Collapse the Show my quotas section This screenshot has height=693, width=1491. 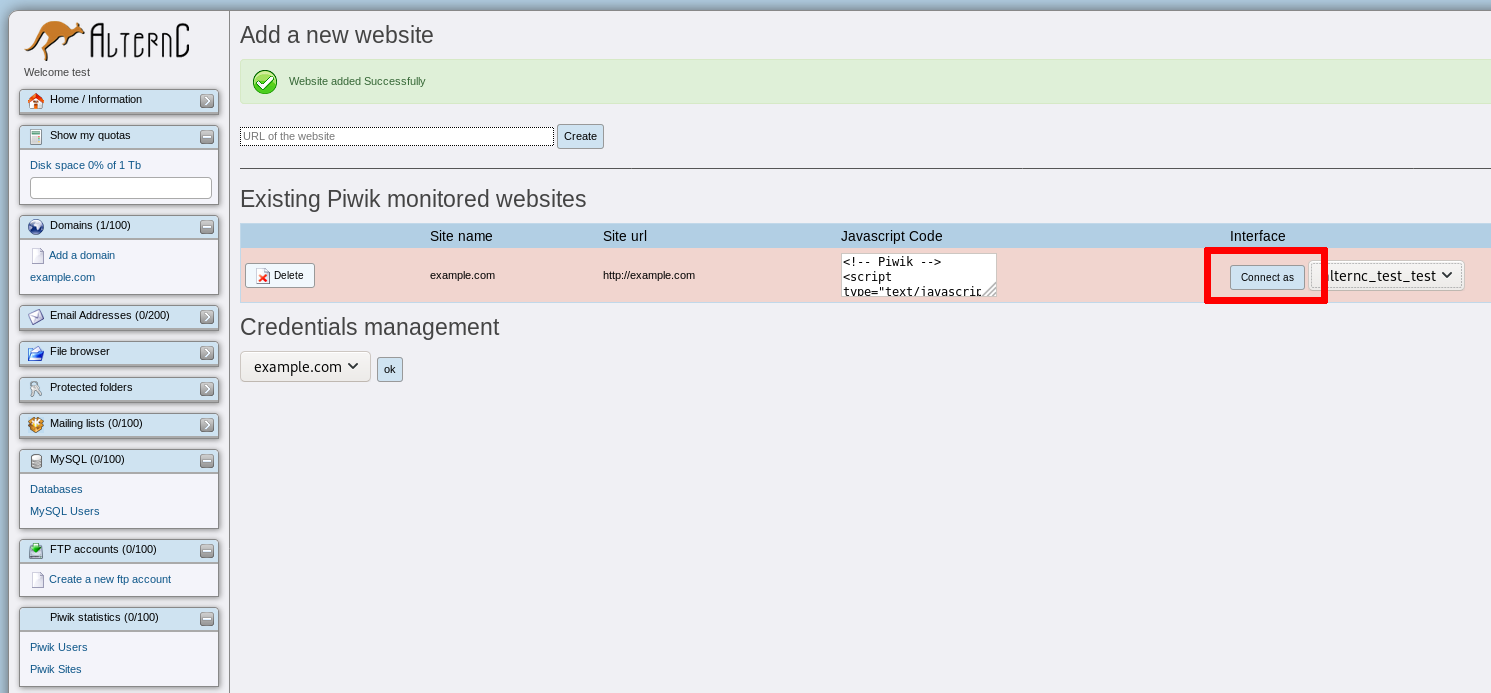(207, 137)
